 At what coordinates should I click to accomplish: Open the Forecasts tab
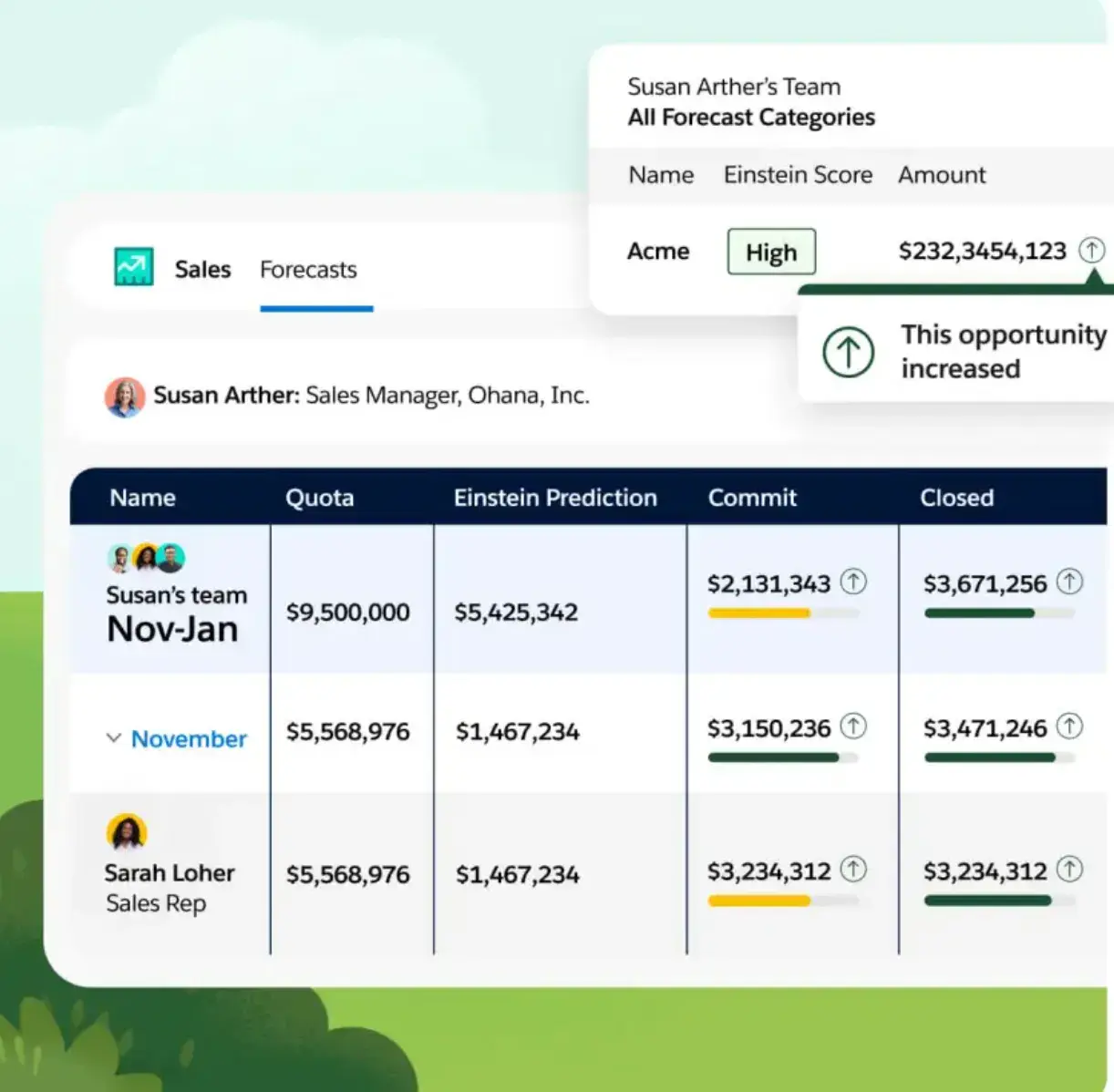(308, 270)
